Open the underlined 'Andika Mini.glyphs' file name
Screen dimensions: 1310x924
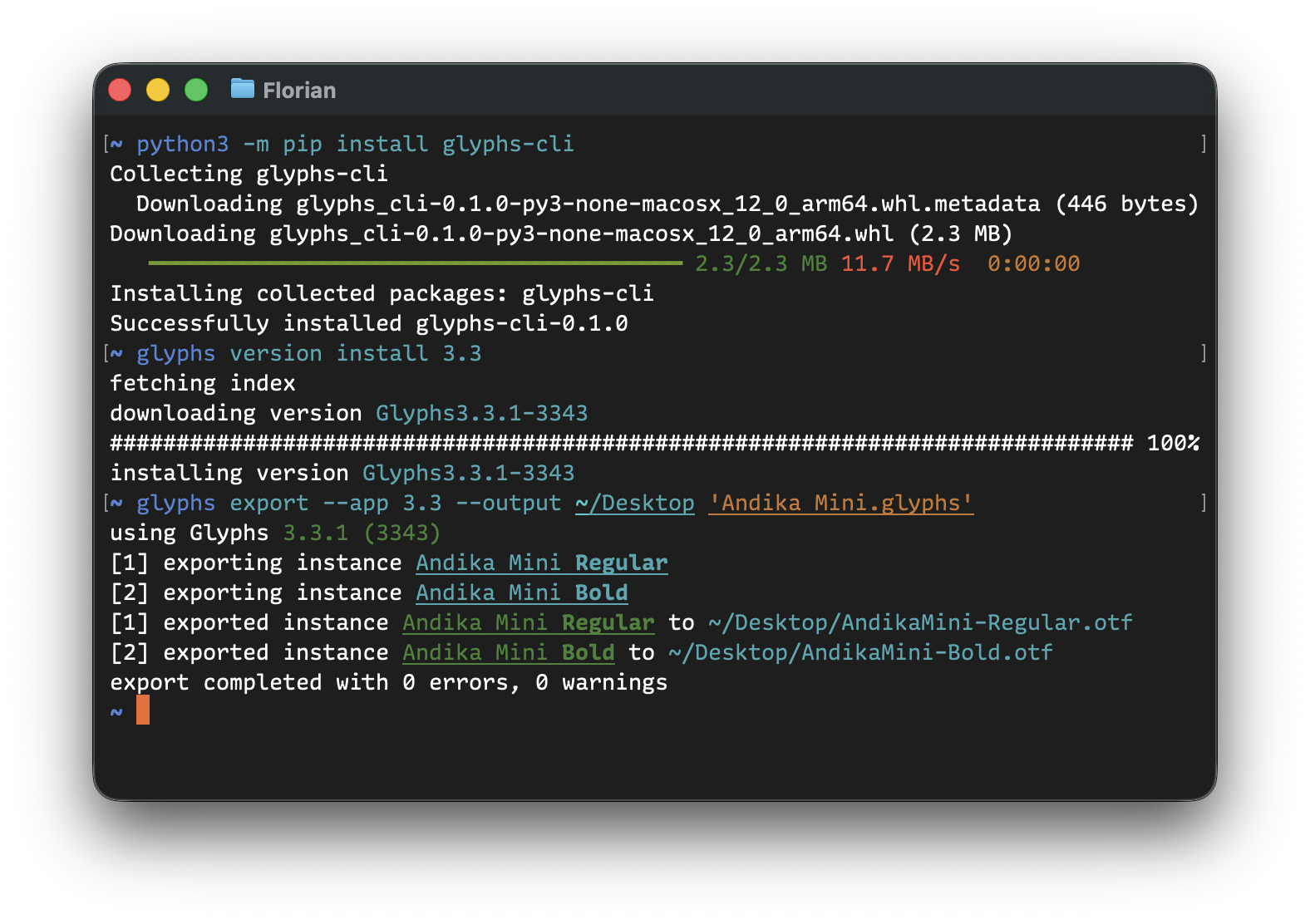coord(840,503)
